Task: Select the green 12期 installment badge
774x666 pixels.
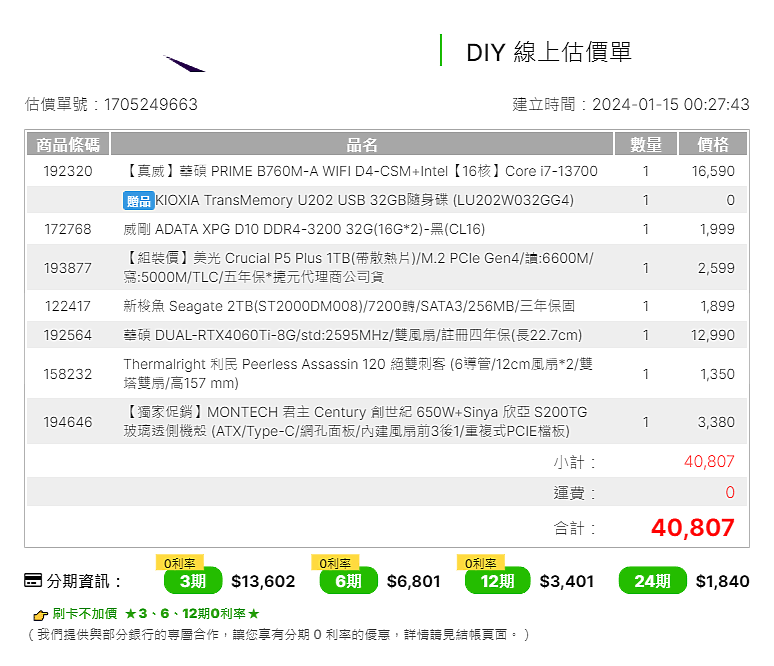Action: [x=498, y=581]
